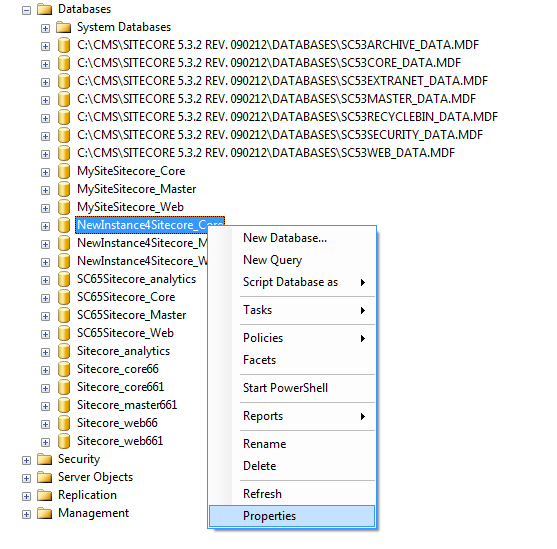
Task: Open Properties from the context menu
Action: (292, 516)
